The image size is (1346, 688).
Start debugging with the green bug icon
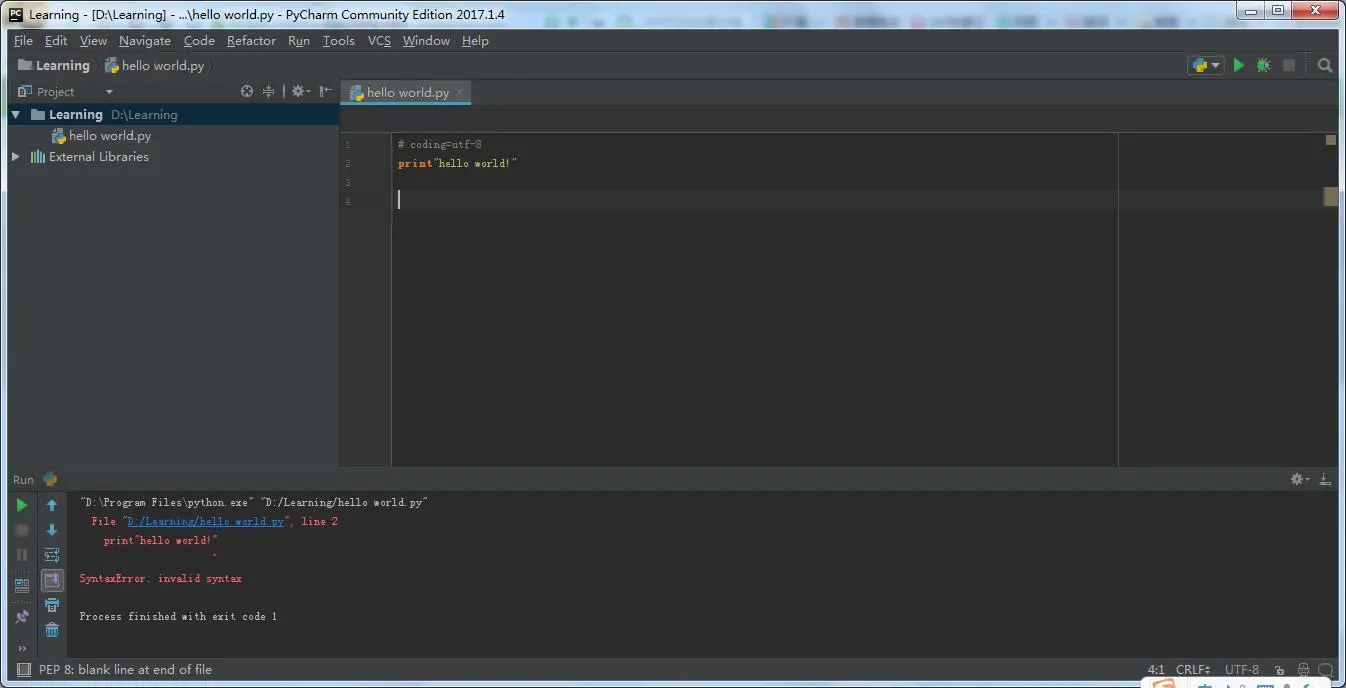click(1264, 65)
